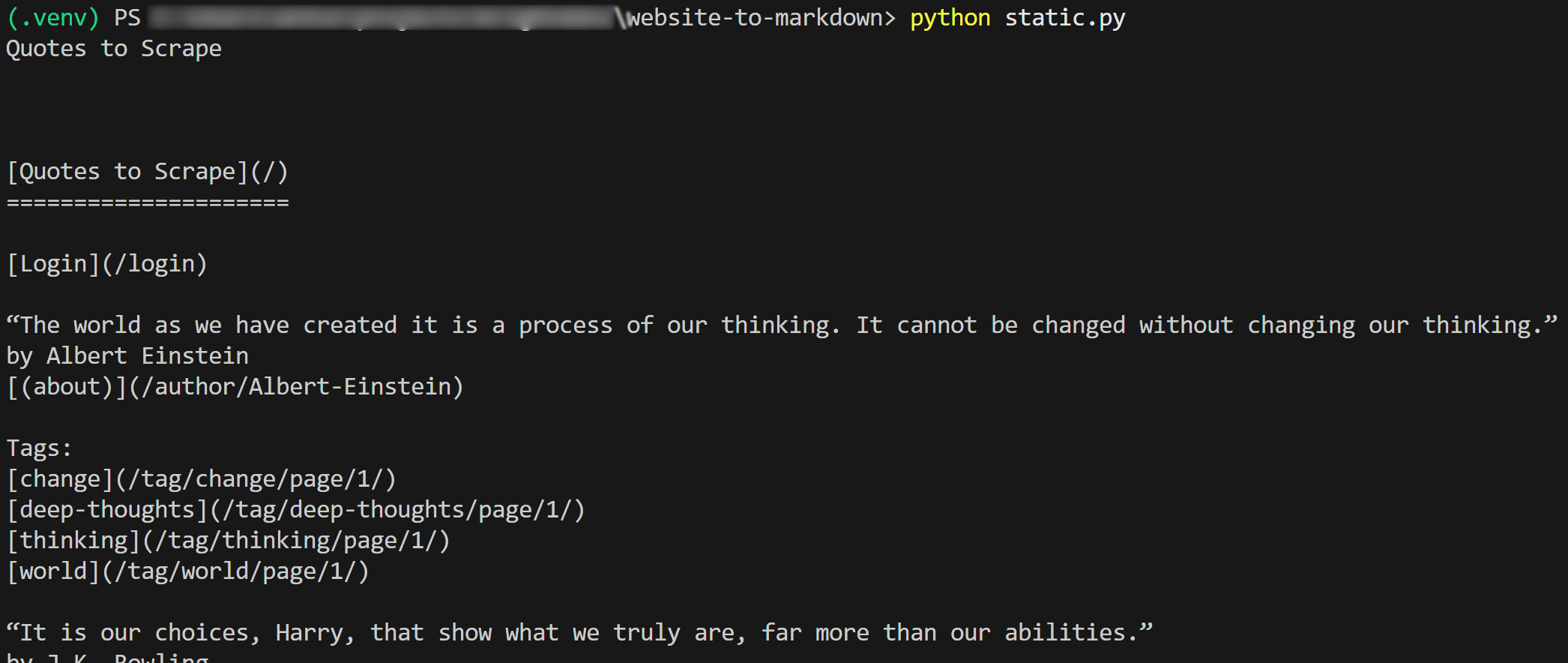This screenshot has height=663, width=1568.
Task: Click the [Login](/login) markdown link
Action: 106,264
